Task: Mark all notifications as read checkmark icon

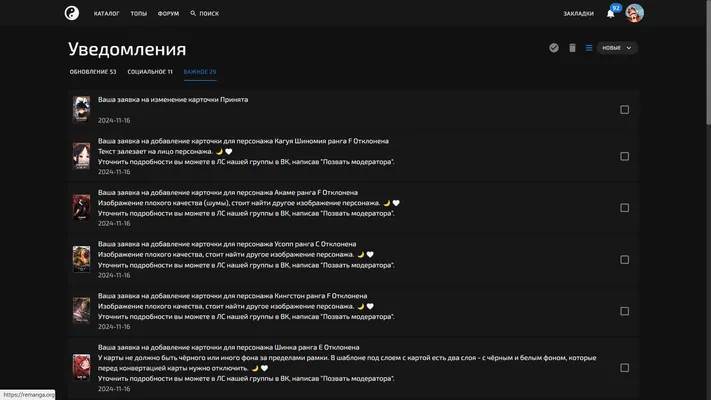Action: [x=554, y=48]
